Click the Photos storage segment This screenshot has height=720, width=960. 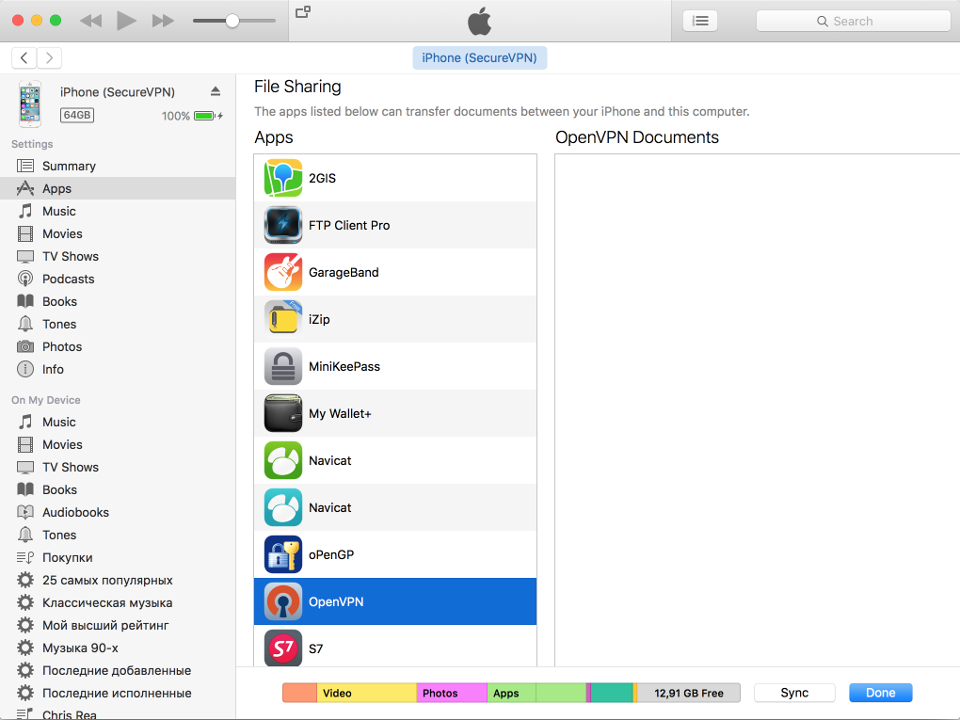pyautogui.click(x=452, y=693)
